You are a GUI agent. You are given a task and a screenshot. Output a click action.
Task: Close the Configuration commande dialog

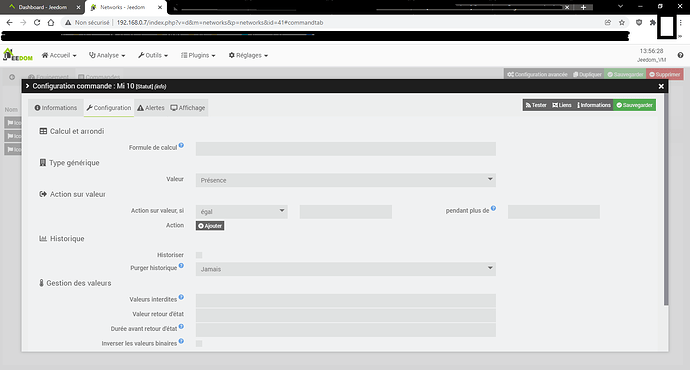pos(661,86)
